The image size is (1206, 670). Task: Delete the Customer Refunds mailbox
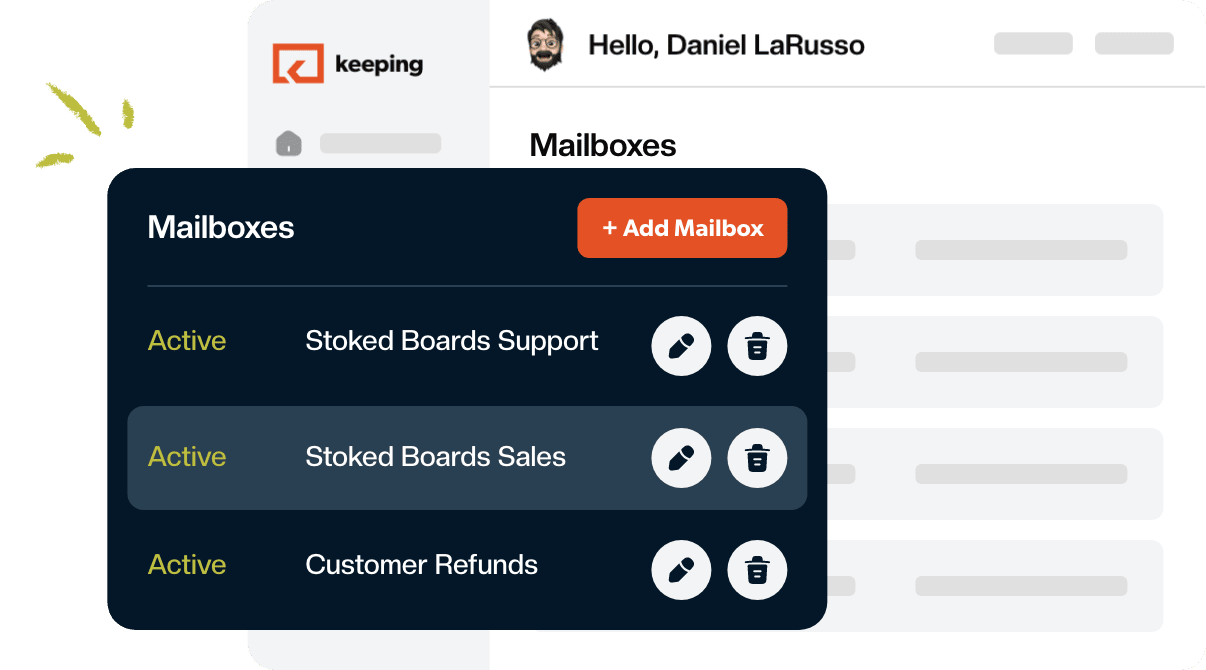click(757, 569)
